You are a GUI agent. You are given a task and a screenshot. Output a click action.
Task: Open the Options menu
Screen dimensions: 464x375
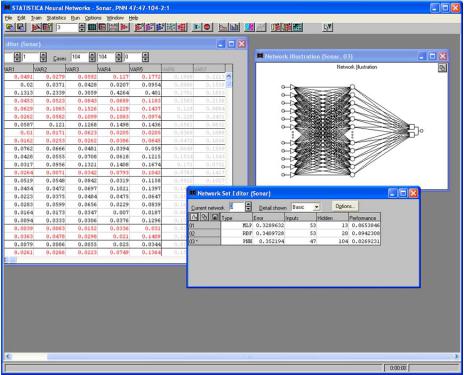(x=93, y=18)
